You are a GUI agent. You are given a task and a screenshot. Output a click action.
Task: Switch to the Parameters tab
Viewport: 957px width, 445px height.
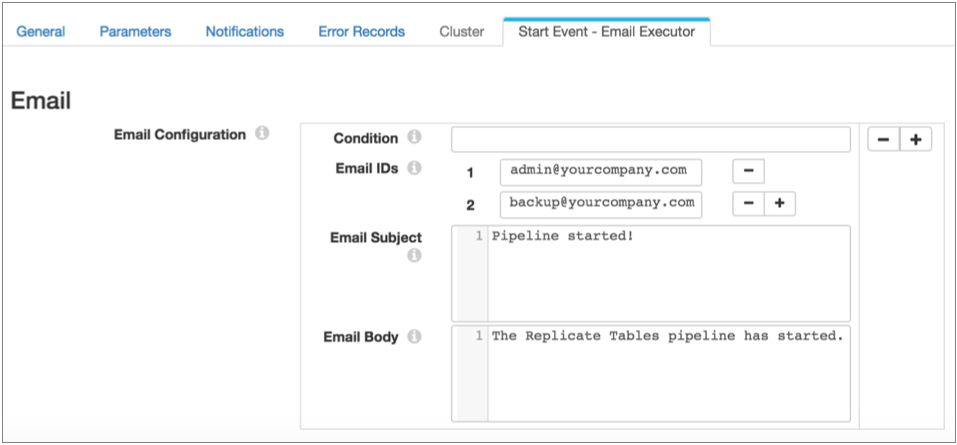[135, 31]
